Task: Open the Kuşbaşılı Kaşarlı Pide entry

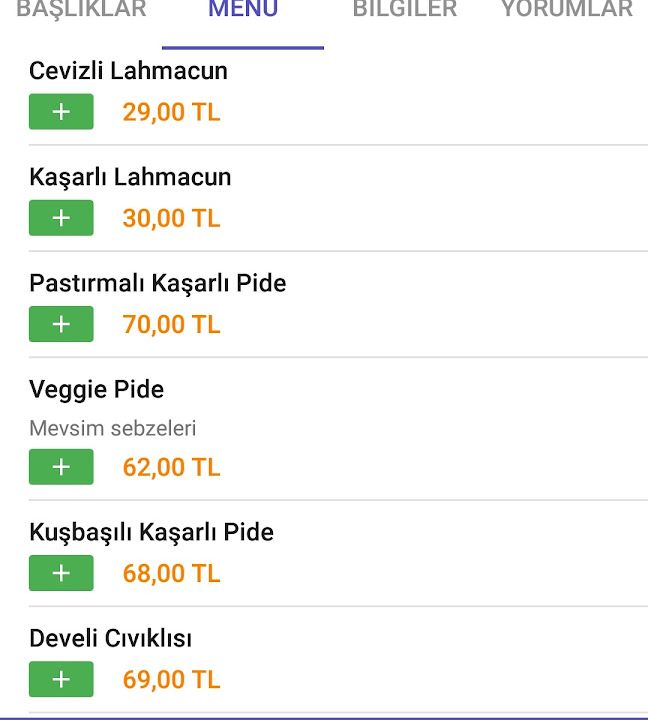Action: 152,533
